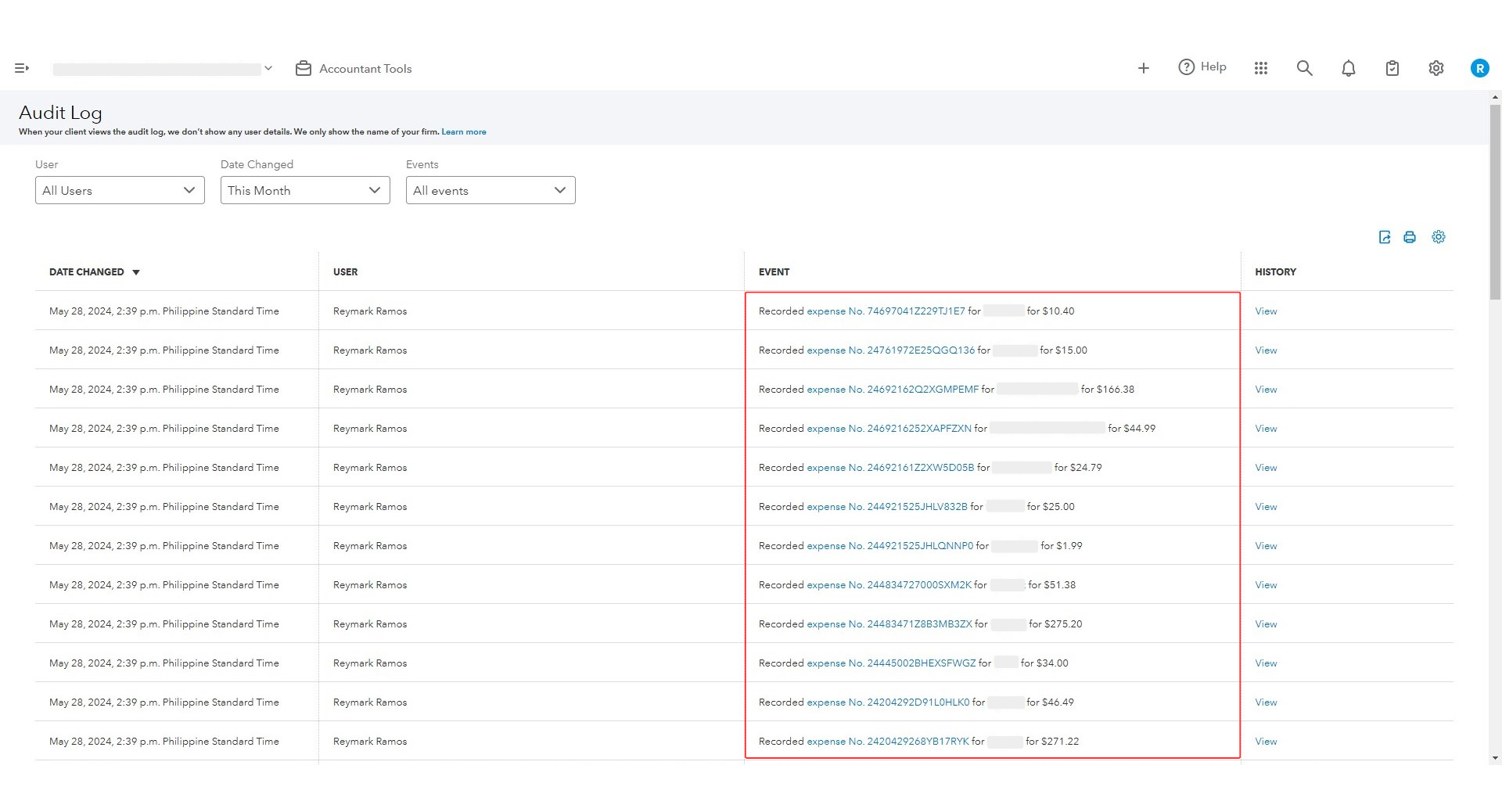View history for the $10.40 expense
Image resolution: width=1502 pixels, height=812 pixels.
1266,311
